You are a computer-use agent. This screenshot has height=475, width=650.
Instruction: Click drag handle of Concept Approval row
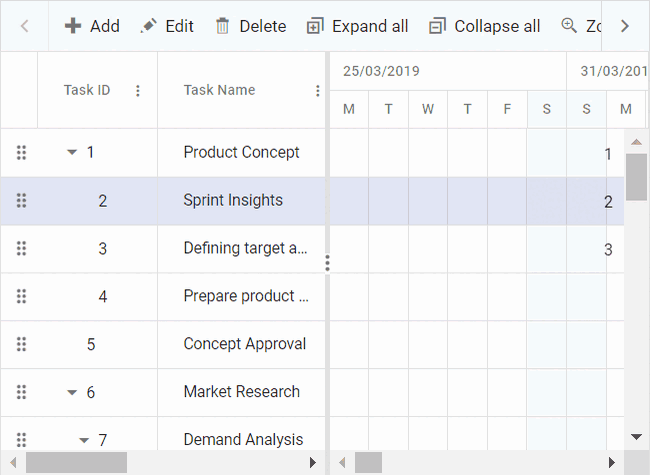[22, 344]
